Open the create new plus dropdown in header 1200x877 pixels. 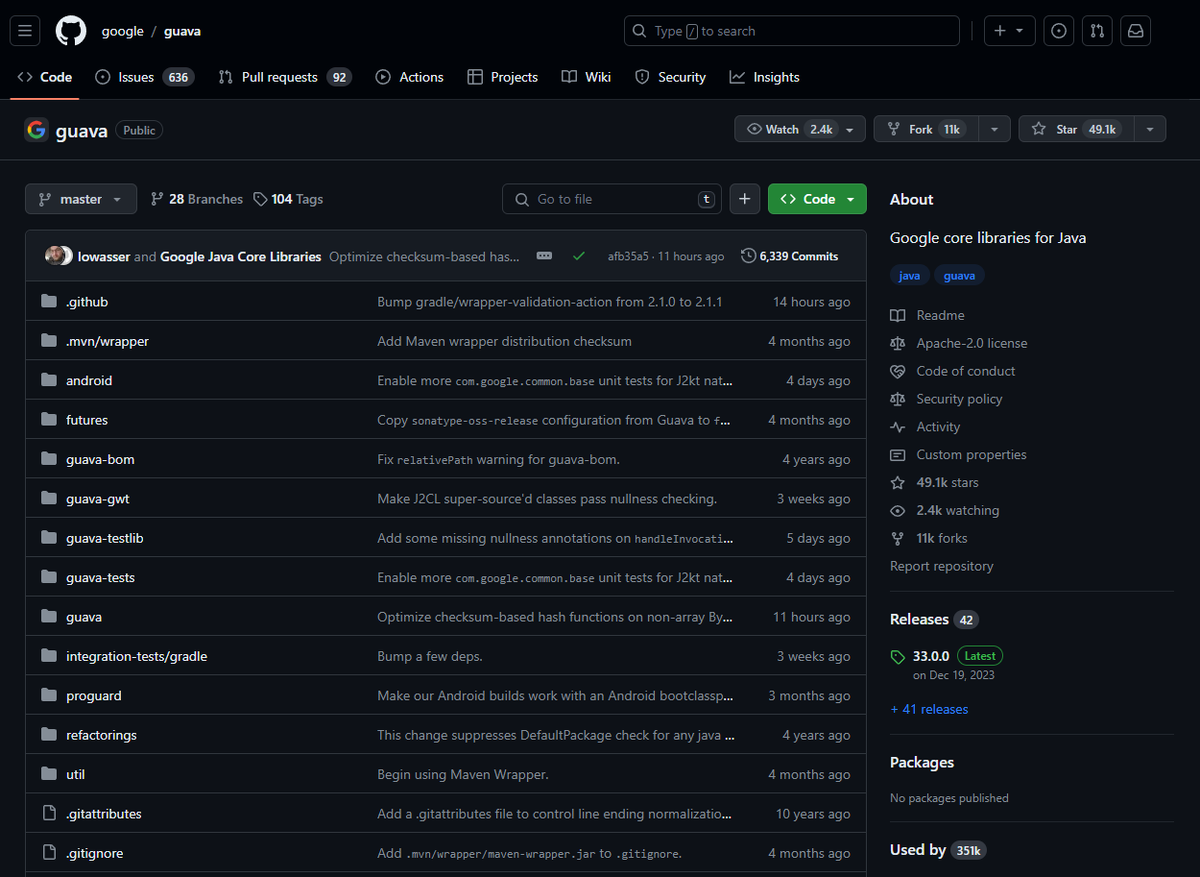tap(1009, 31)
